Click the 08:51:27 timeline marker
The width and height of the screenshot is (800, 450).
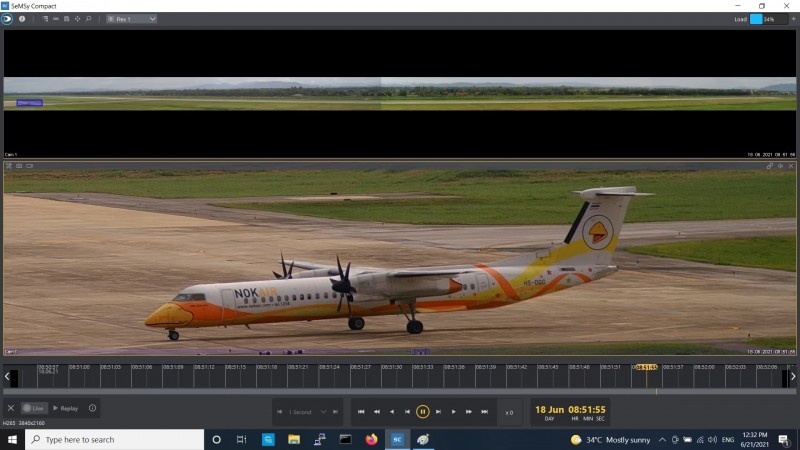(x=360, y=367)
